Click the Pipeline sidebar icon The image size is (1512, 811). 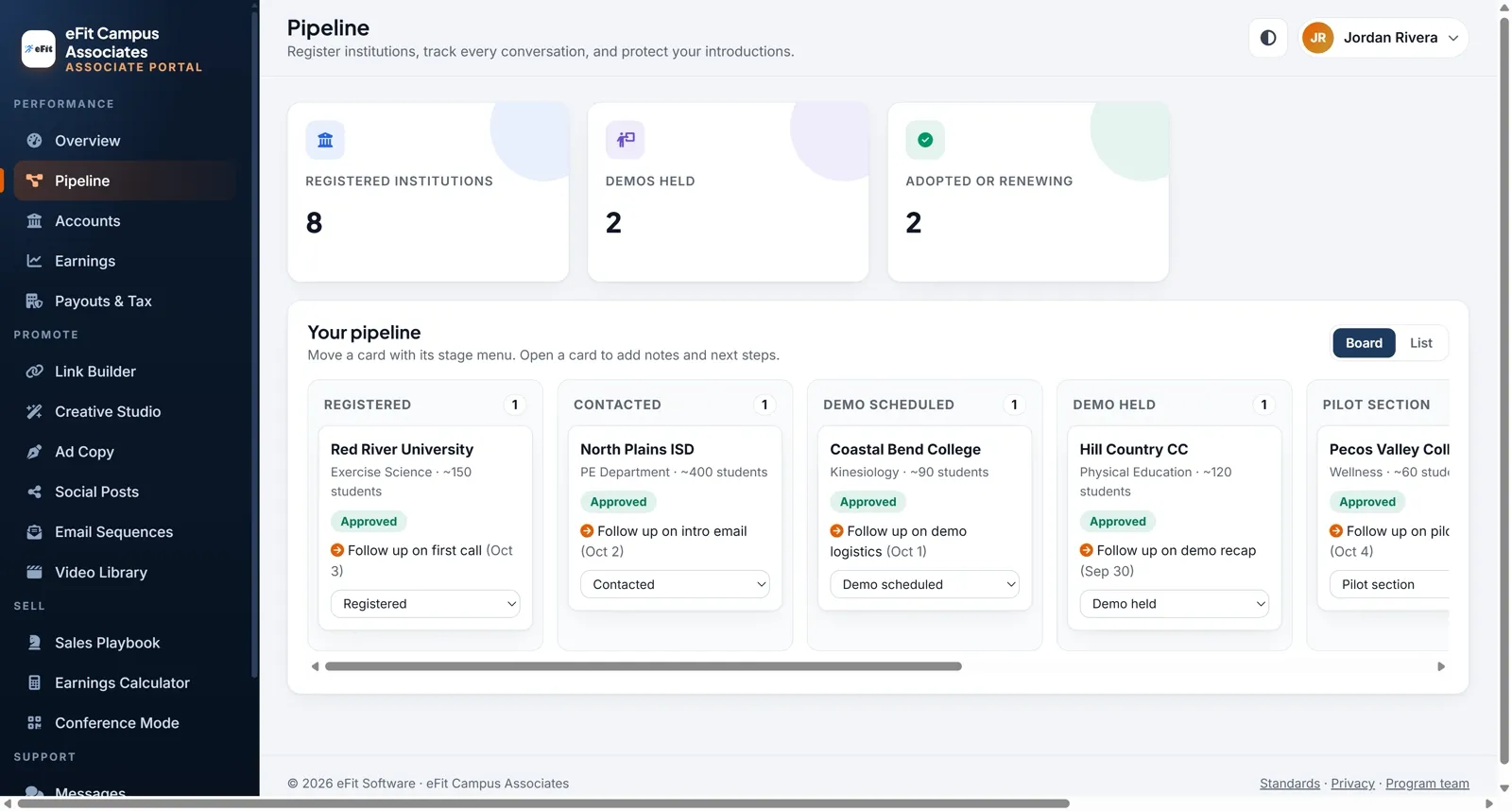point(35,181)
